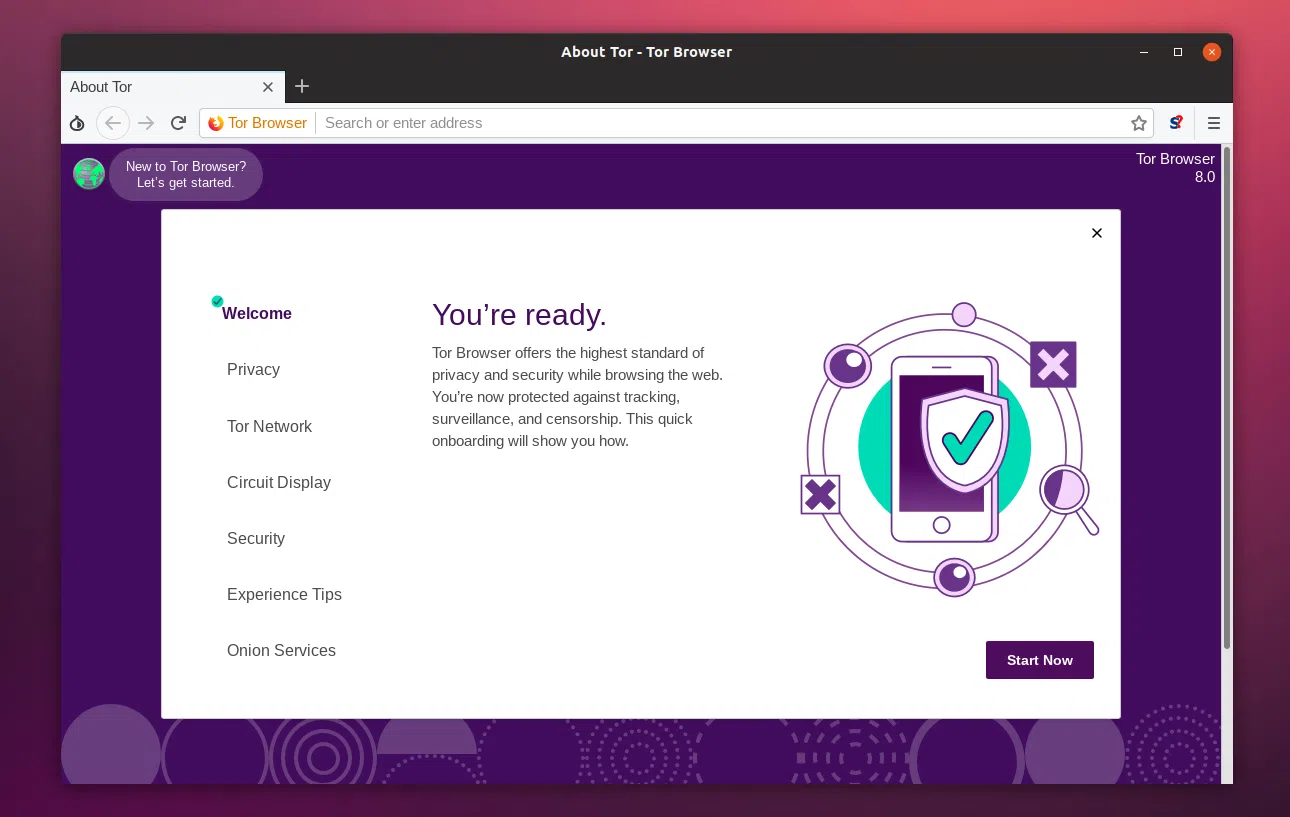Reload the page with refresh icon
The height and width of the screenshot is (817, 1290).
tap(178, 123)
